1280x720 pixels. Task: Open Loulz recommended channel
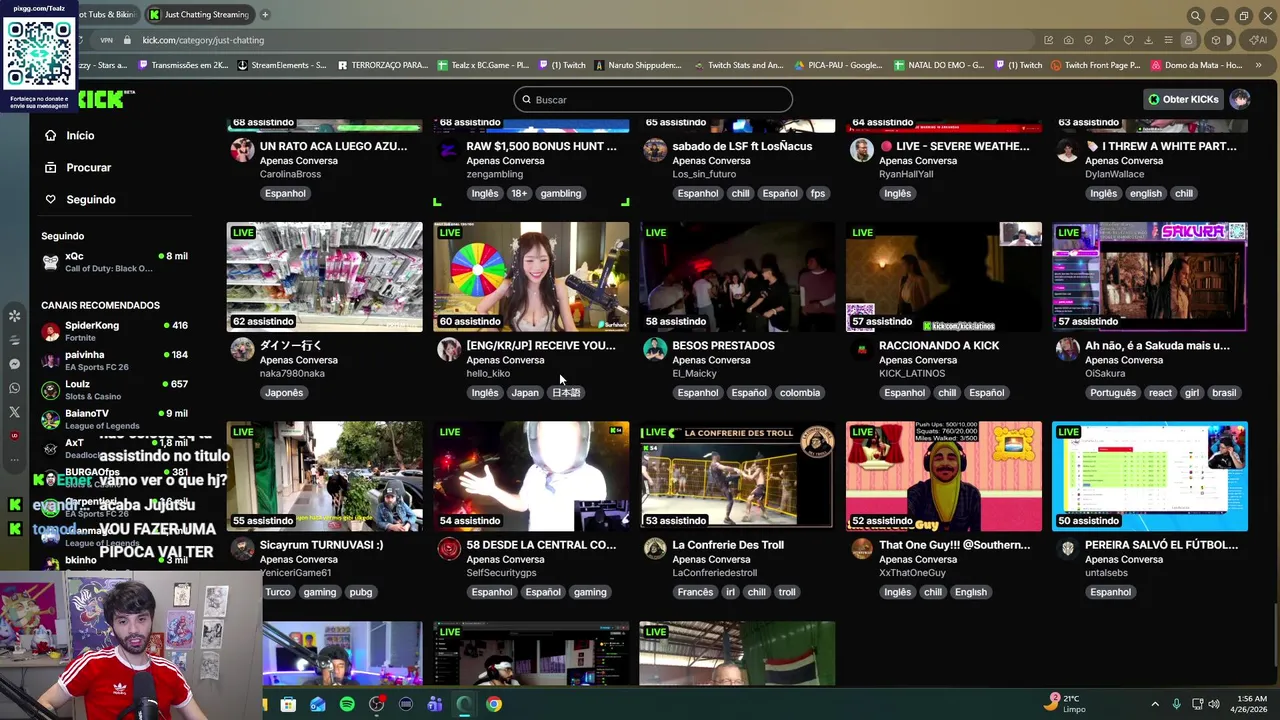click(114, 390)
